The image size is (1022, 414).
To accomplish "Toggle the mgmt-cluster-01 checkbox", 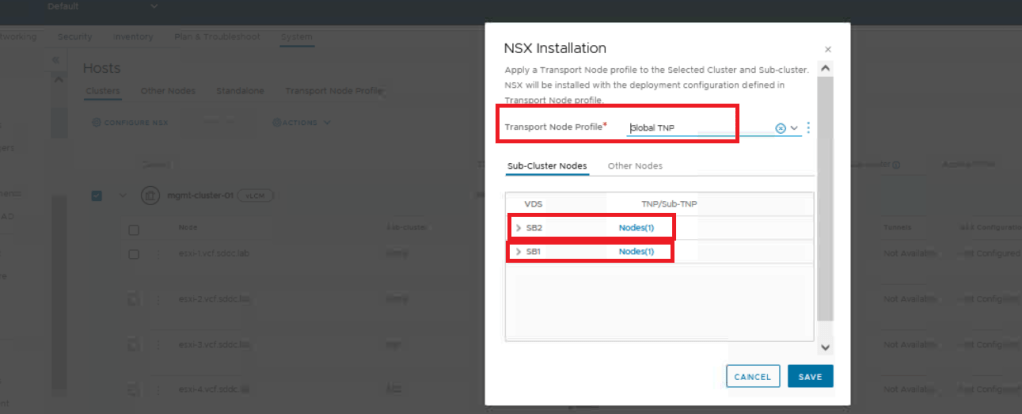I will [x=97, y=195].
